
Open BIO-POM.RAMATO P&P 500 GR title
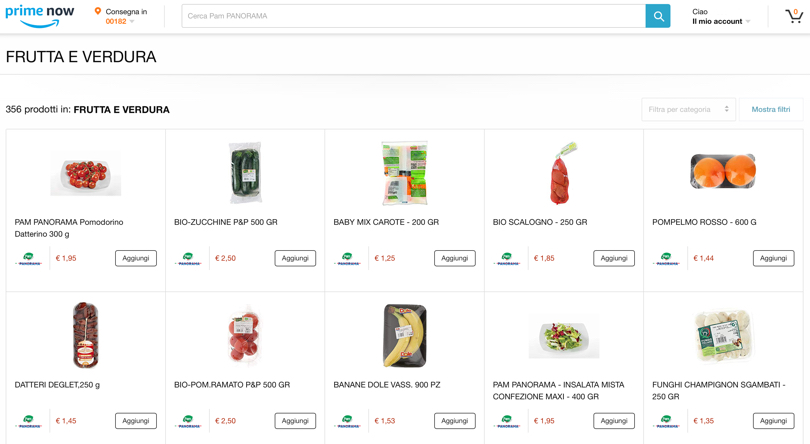[232, 385]
